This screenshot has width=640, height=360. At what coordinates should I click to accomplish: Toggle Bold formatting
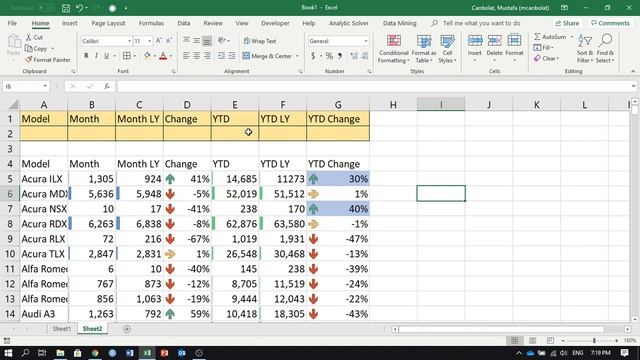pyautogui.click(x=86, y=56)
